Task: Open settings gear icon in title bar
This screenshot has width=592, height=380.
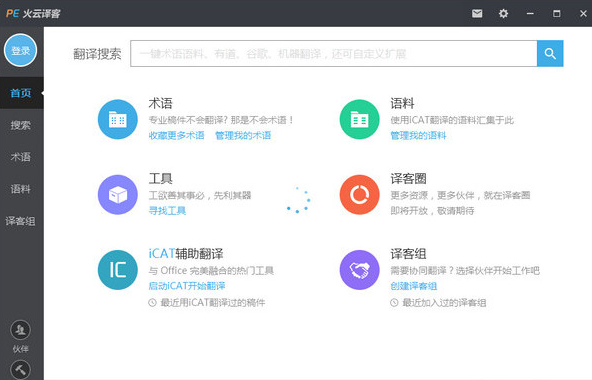Action: point(503,14)
